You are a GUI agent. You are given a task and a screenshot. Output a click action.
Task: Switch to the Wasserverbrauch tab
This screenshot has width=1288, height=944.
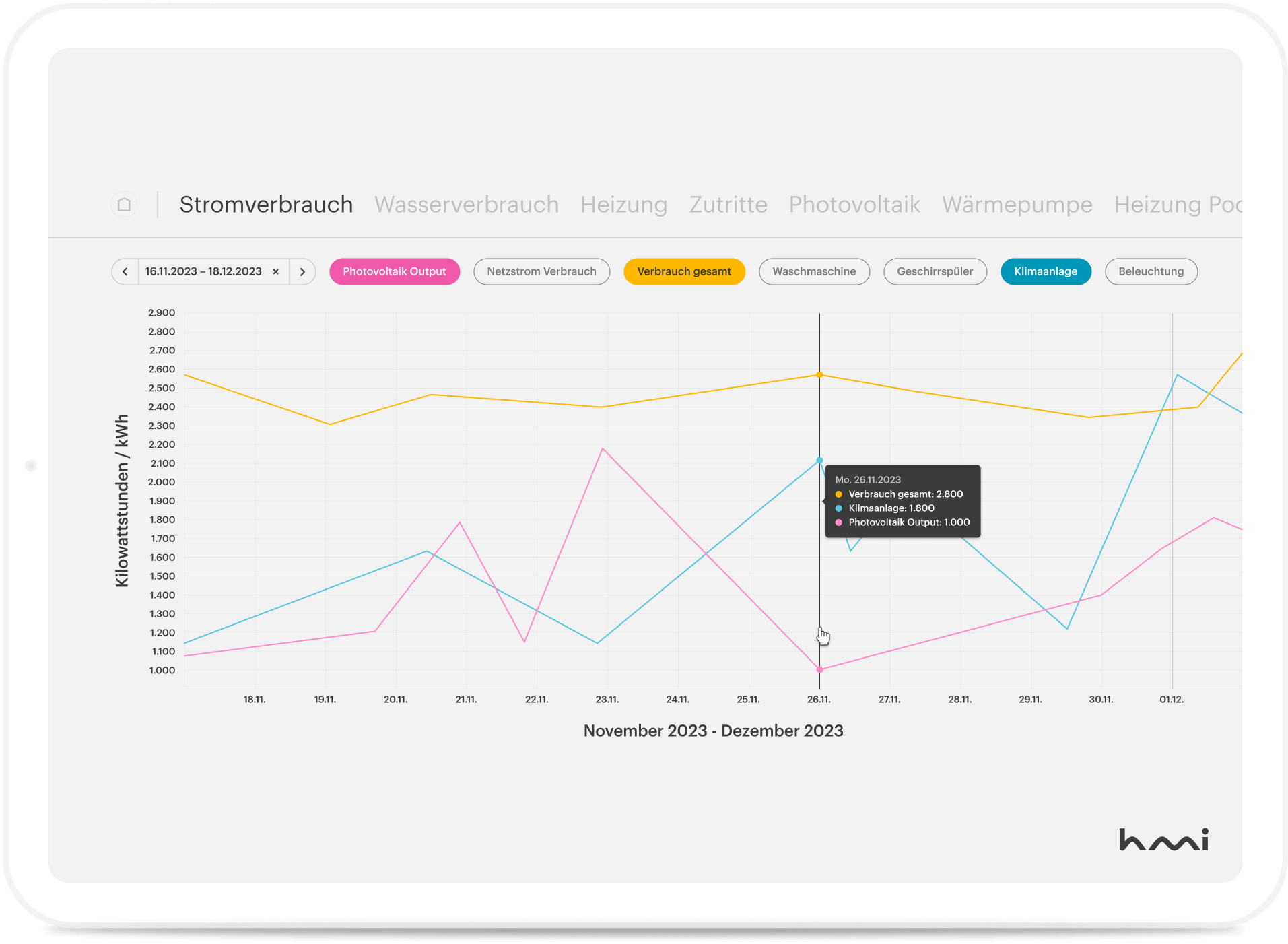(x=467, y=205)
